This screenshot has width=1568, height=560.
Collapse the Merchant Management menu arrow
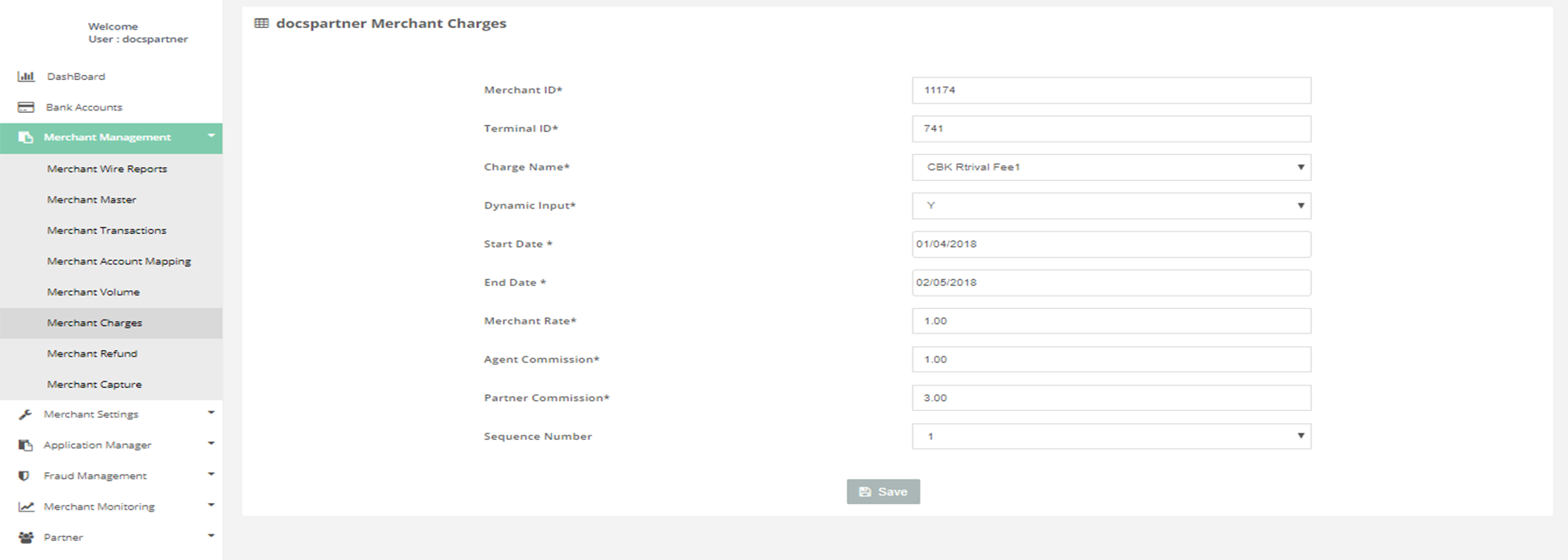click(211, 136)
